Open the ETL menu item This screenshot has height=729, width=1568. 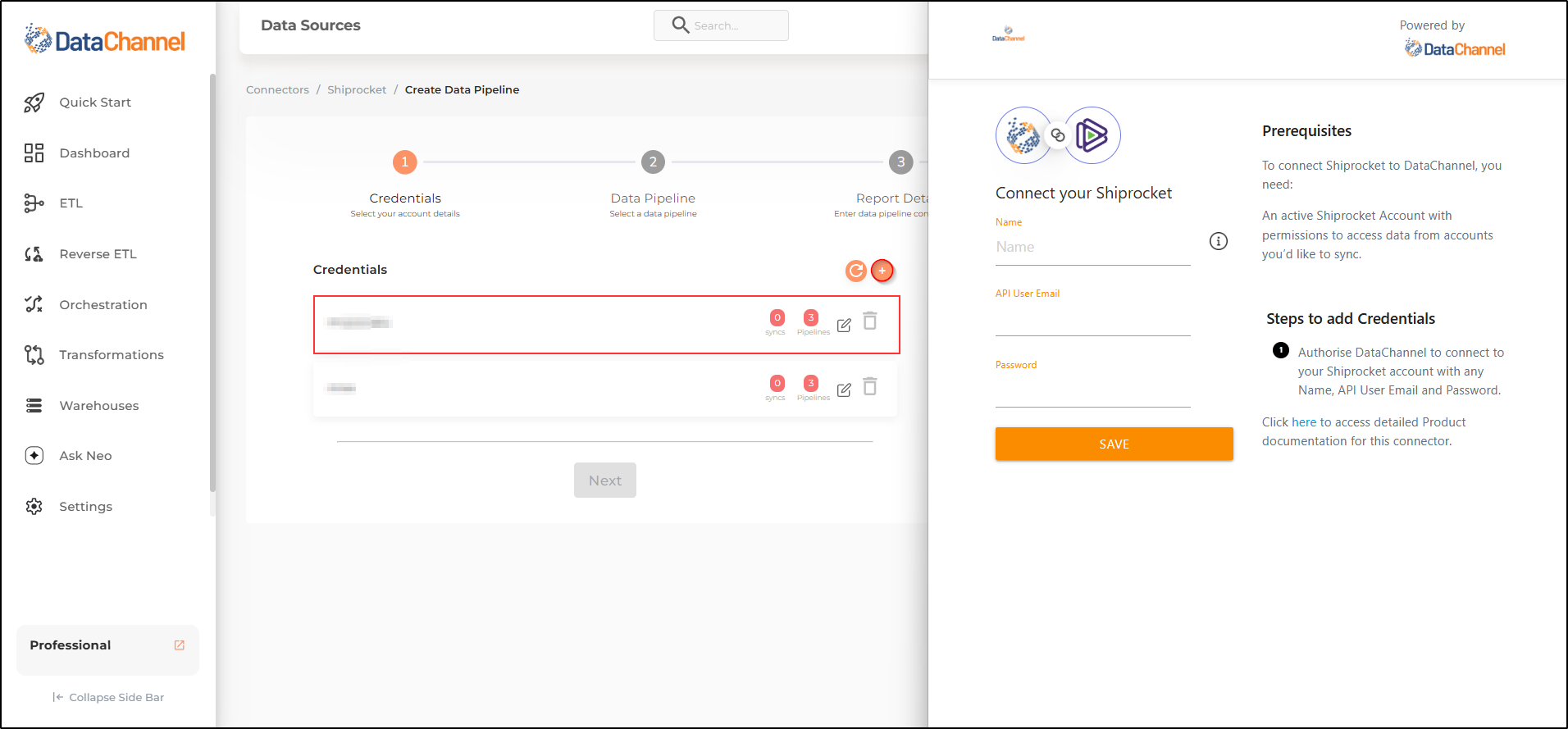click(71, 203)
